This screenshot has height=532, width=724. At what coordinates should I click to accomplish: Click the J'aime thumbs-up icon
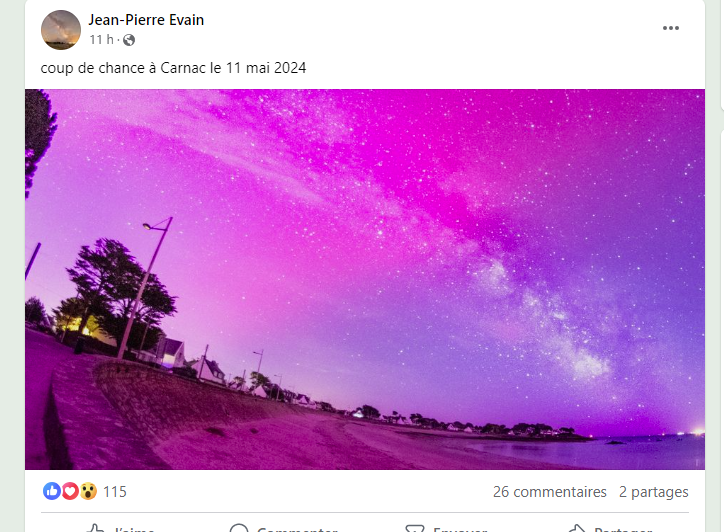pos(95,528)
